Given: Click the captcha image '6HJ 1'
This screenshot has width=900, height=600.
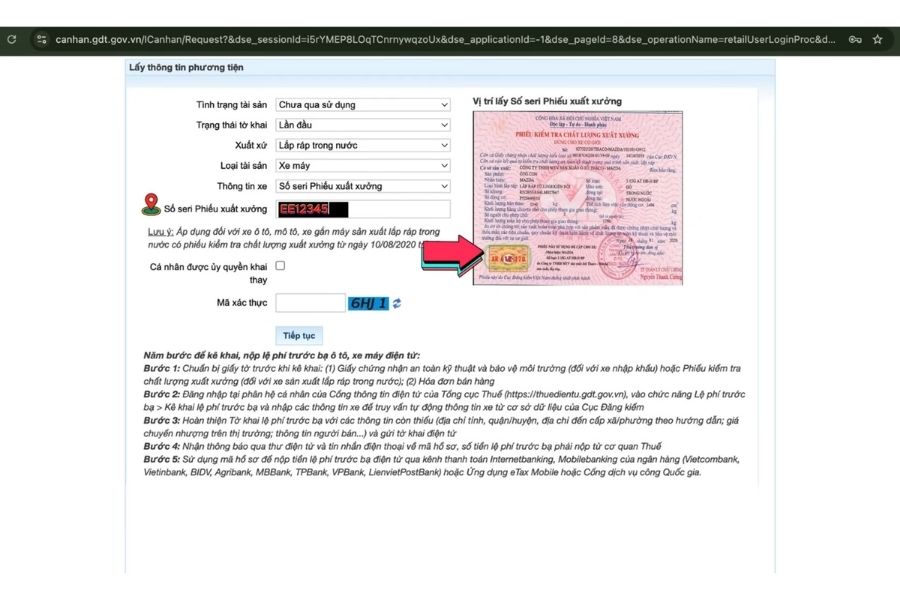Looking at the screenshot, I should click(368, 303).
